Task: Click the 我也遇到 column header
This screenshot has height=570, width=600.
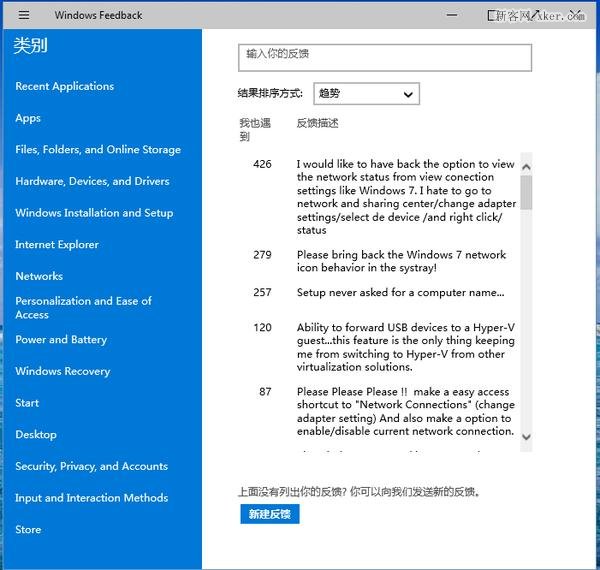Action: click(255, 130)
